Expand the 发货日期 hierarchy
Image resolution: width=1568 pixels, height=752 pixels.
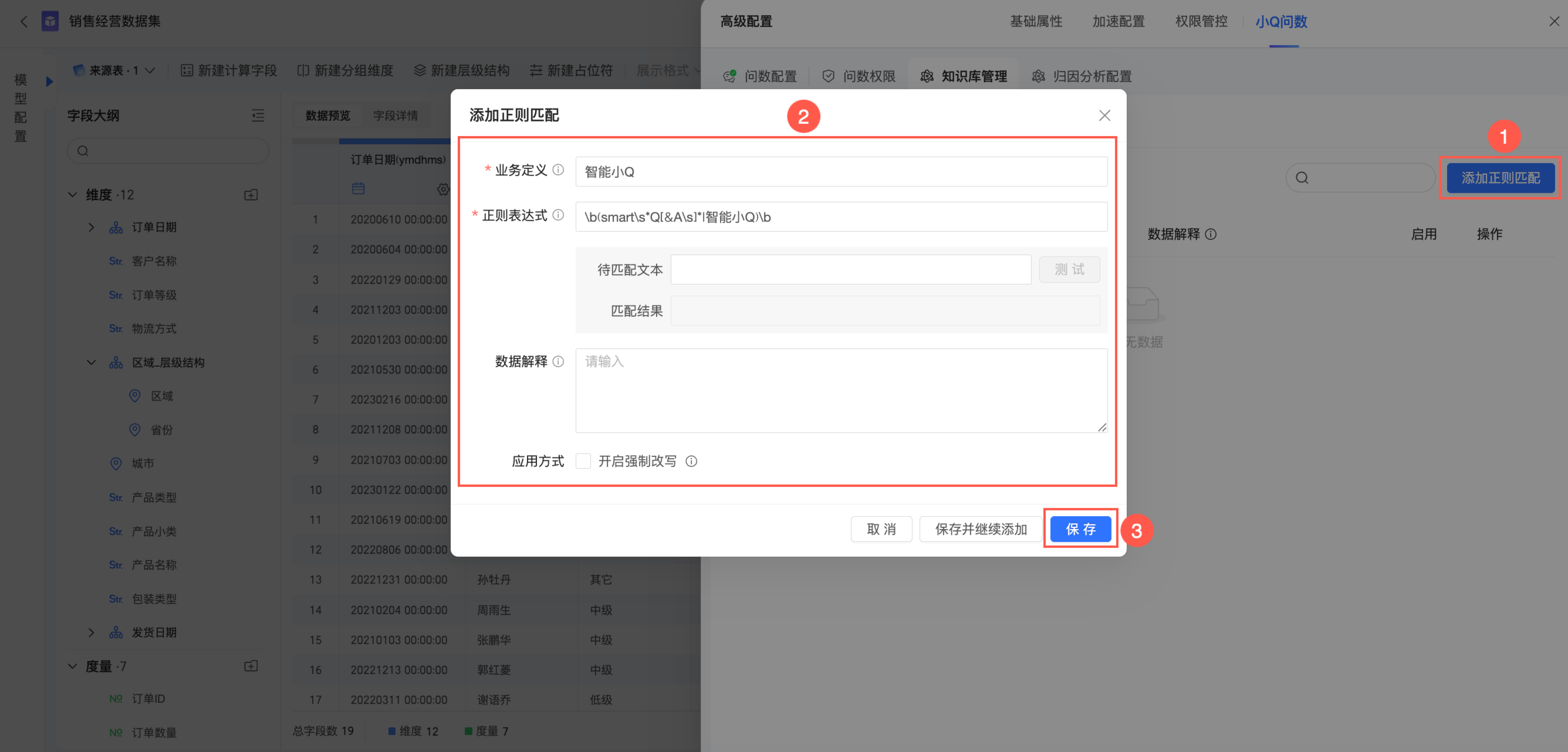[x=91, y=633]
